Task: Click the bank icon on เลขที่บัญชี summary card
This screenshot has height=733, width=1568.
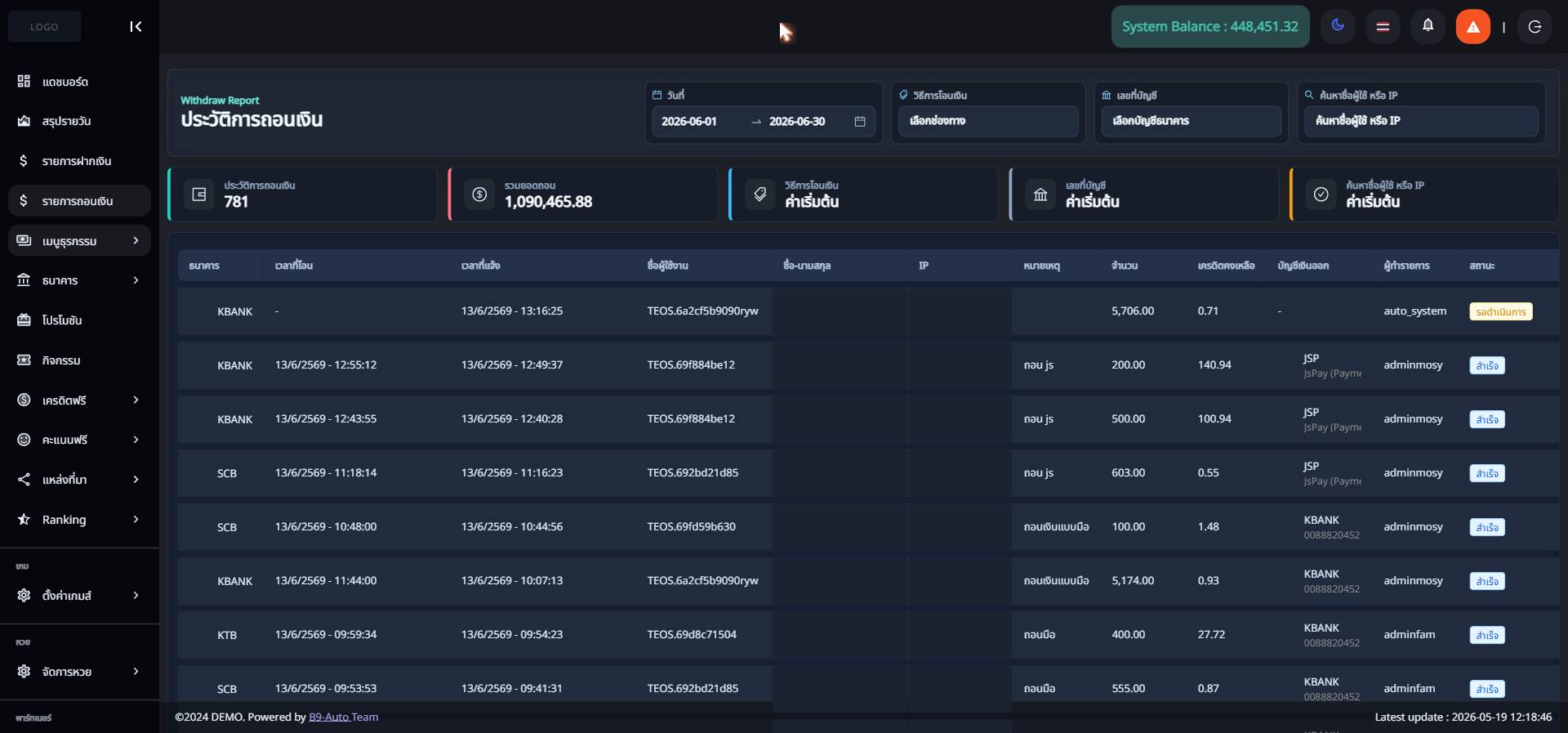Action: click(1040, 194)
